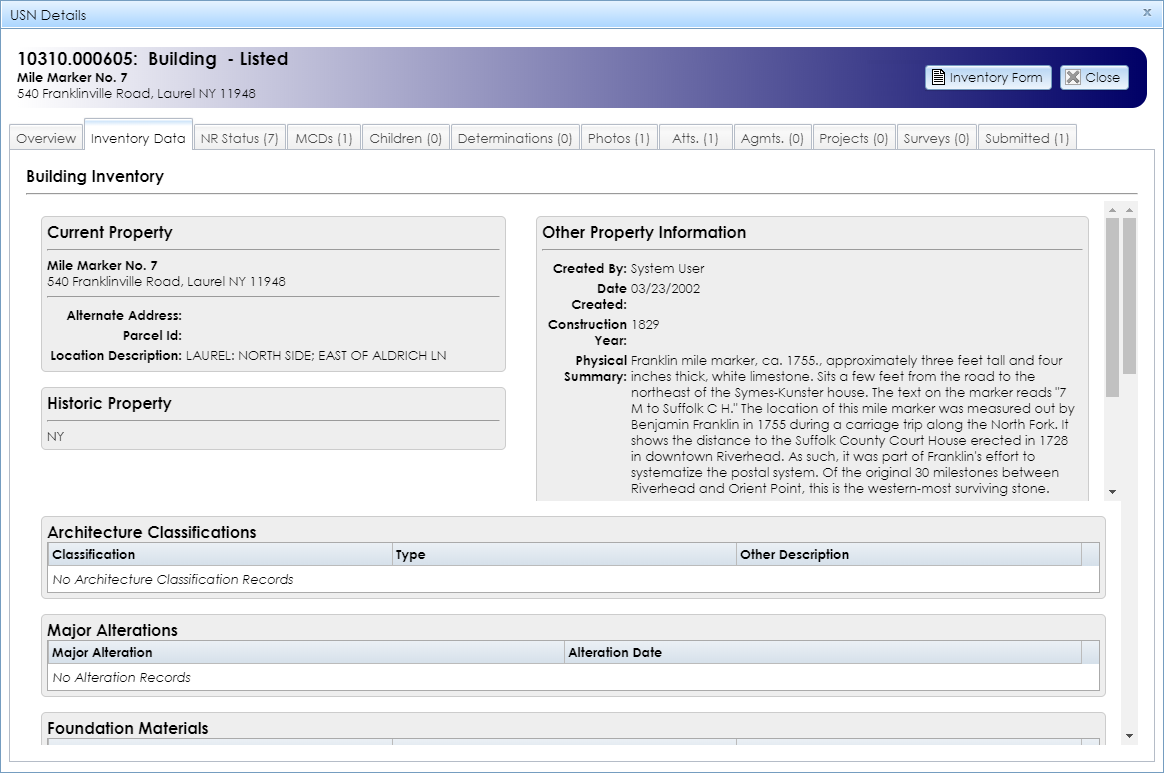Open the MCDs (1) tab
The height and width of the screenshot is (773, 1164).
(323, 137)
